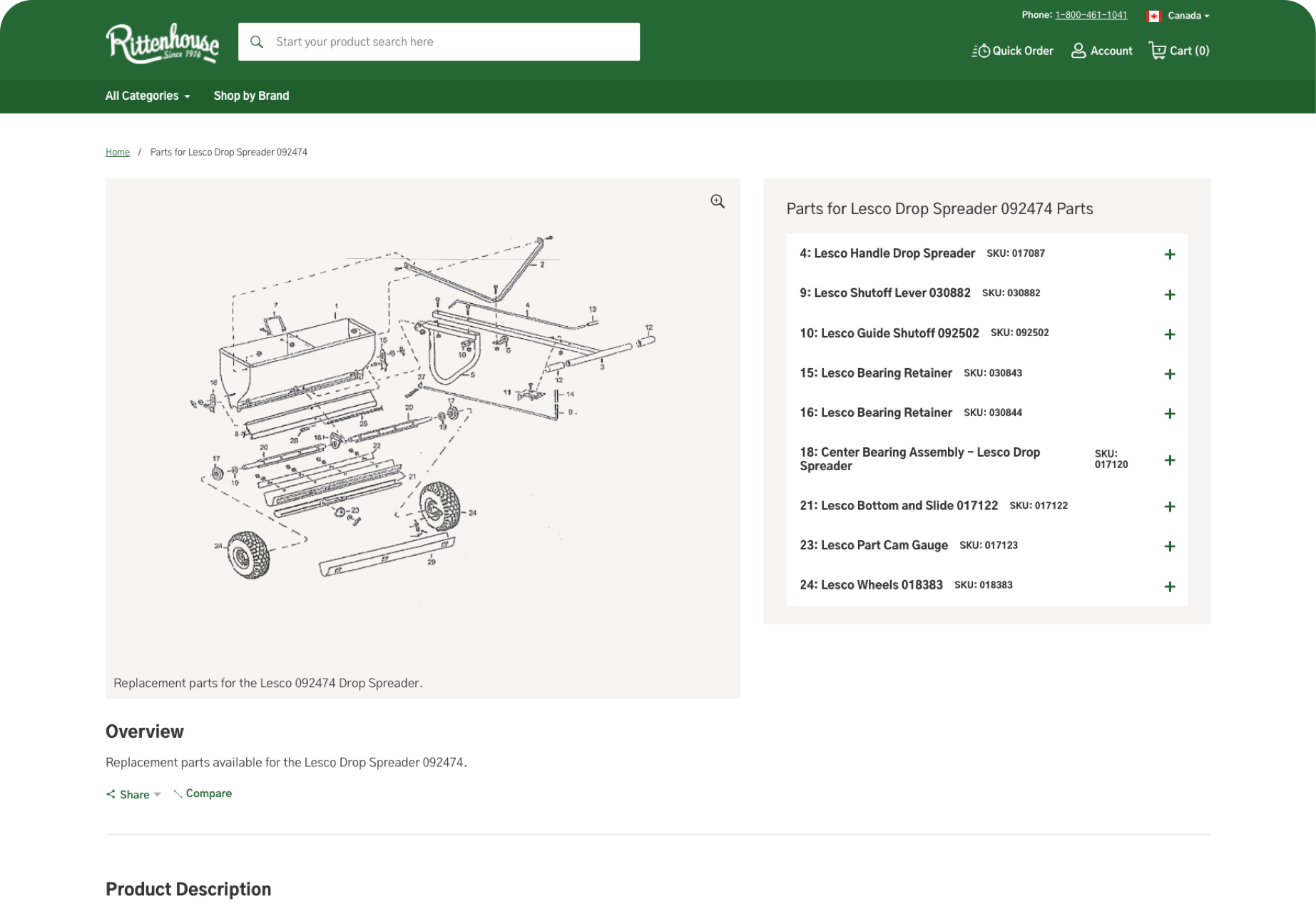Expand the Lesco Shutoff Lever 030882 entry
The width and height of the screenshot is (1316, 914).
(x=1170, y=294)
